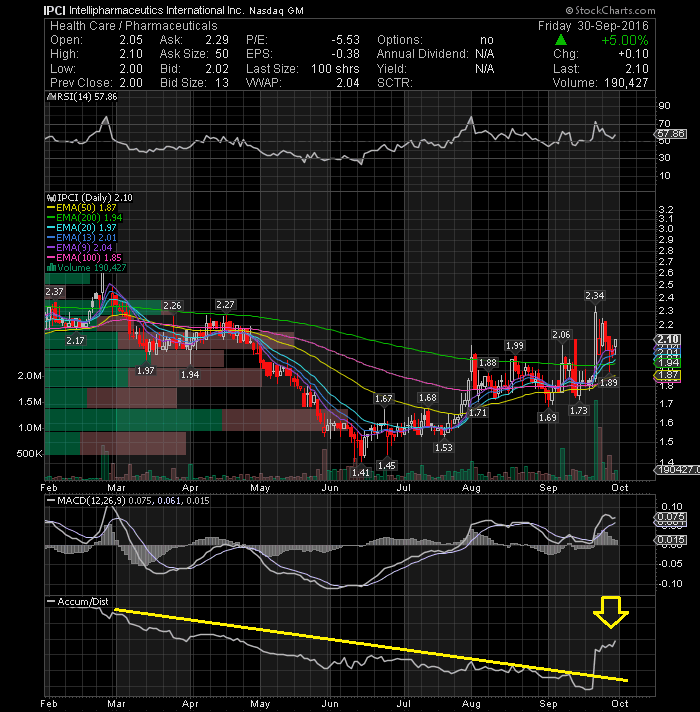Click the green EMA(200) 1.94 legend swatch
This screenshot has width=700, height=712.
51,218
